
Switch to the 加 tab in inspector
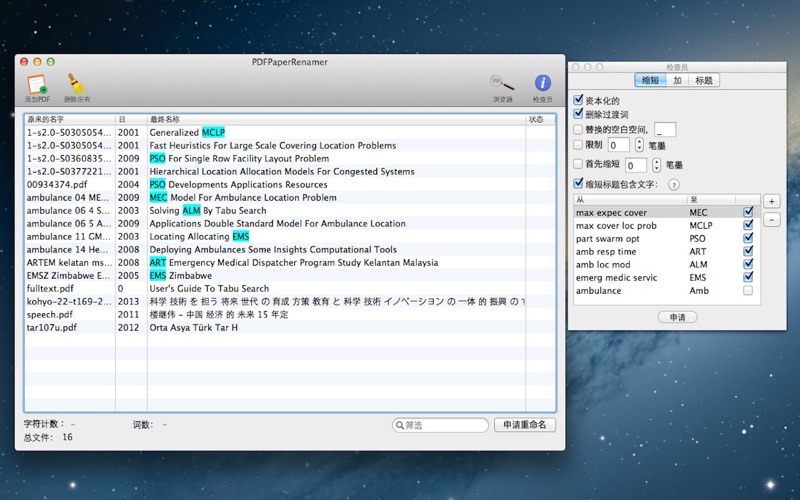(x=677, y=80)
